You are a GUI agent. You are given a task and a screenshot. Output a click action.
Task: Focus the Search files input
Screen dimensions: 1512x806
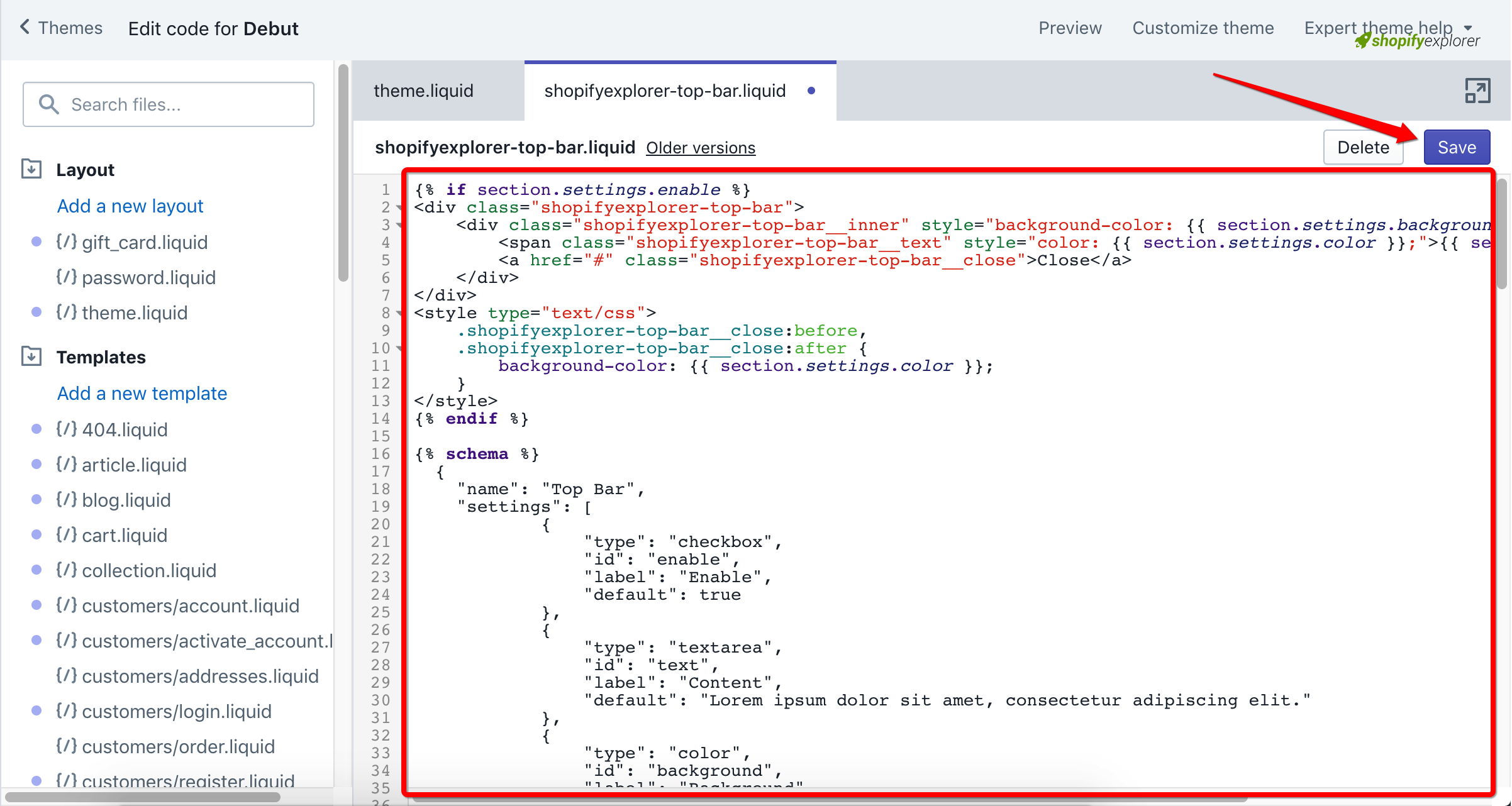pyautogui.click(x=169, y=104)
